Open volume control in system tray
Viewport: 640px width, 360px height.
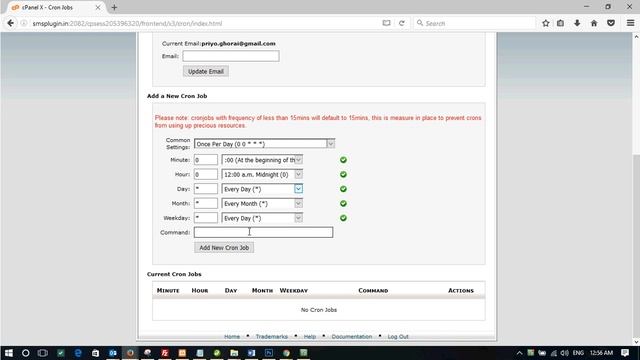[564, 353]
